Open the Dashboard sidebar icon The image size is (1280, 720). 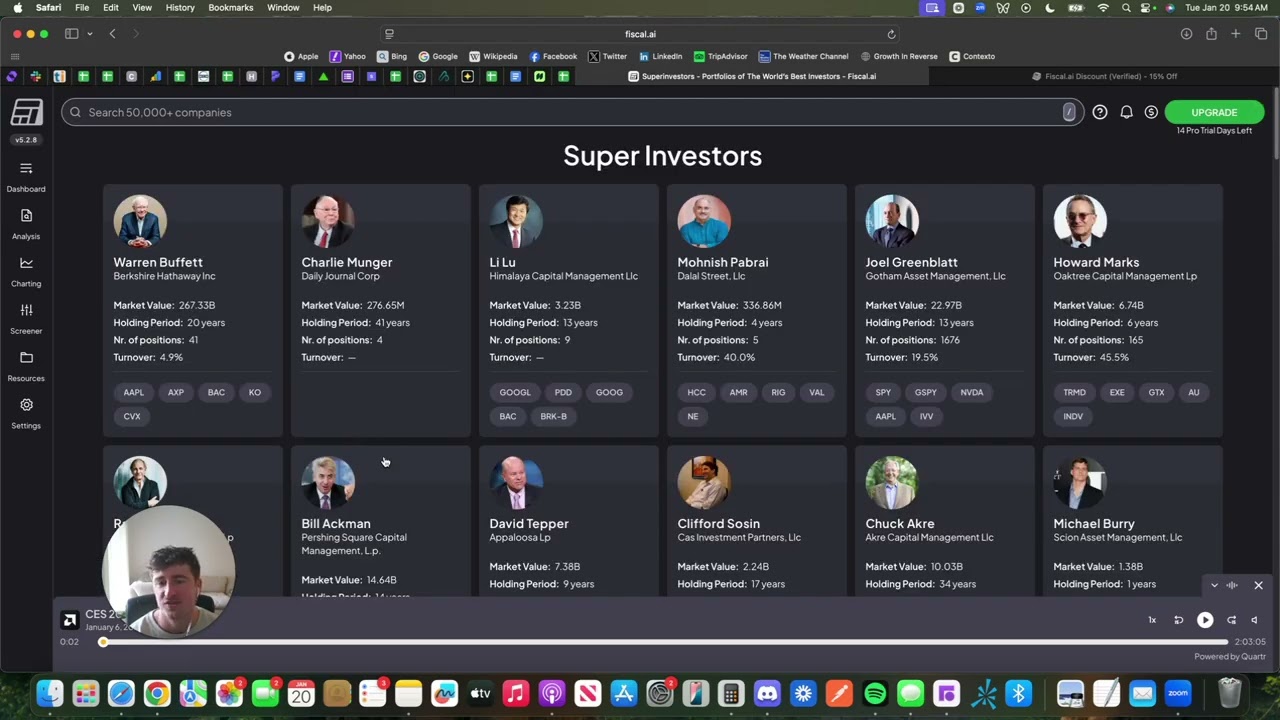pyautogui.click(x=26, y=168)
